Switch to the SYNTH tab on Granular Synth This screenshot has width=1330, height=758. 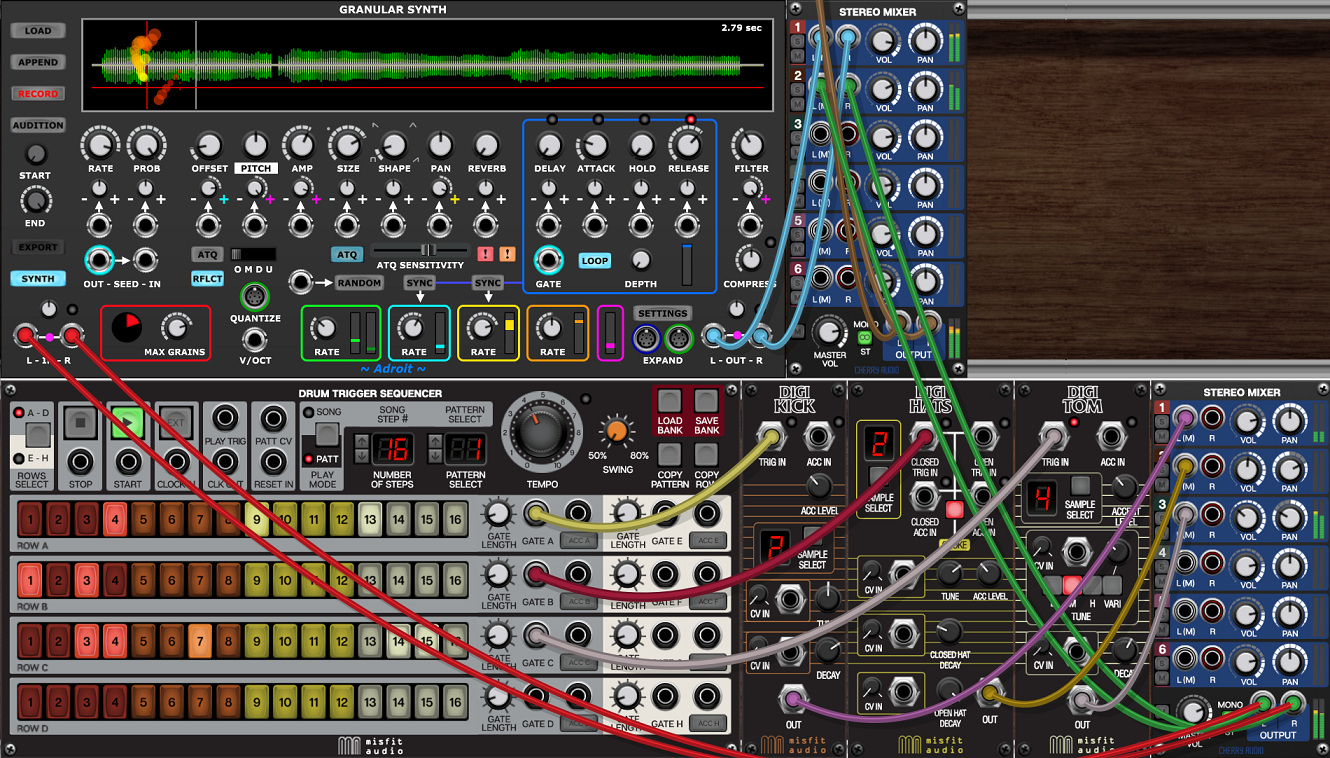[x=38, y=279]
